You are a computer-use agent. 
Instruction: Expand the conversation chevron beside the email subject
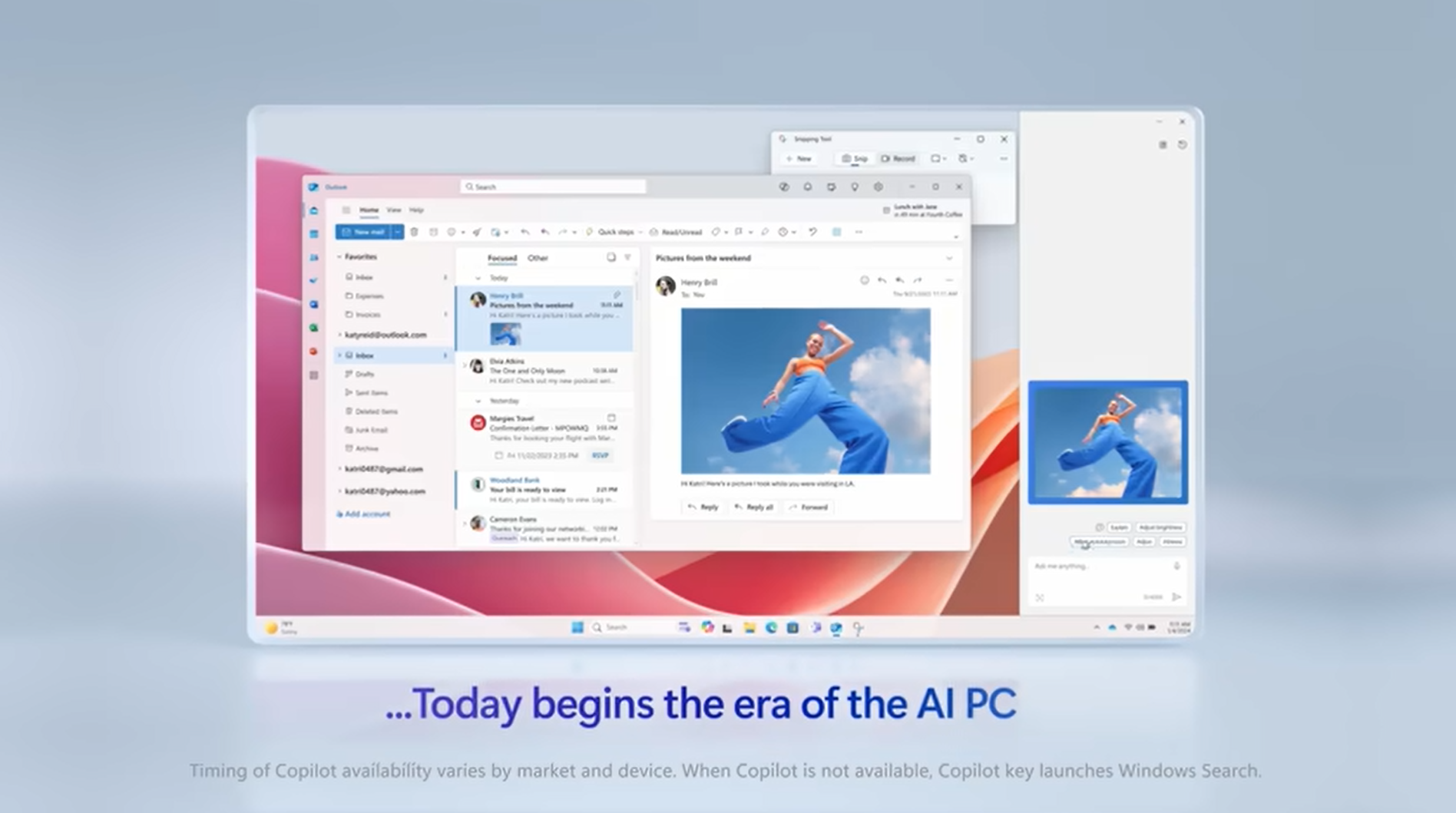949,258
